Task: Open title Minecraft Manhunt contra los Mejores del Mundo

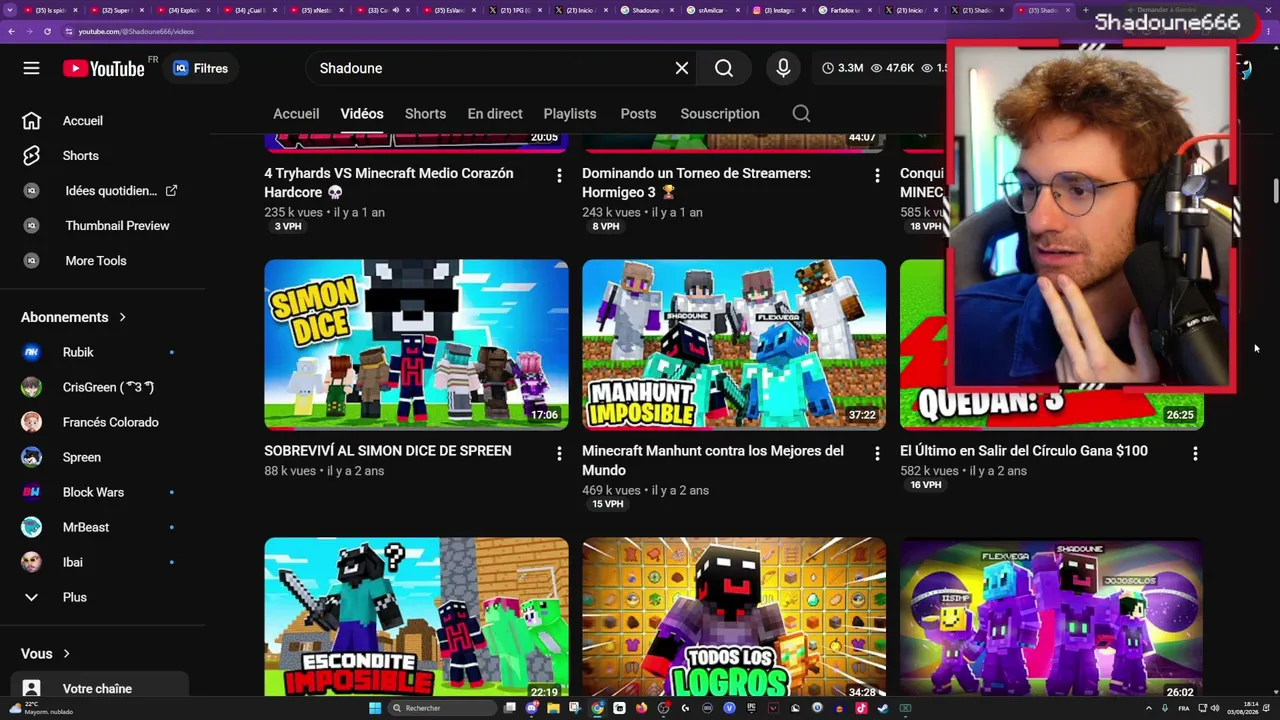Action: point(713,460)
